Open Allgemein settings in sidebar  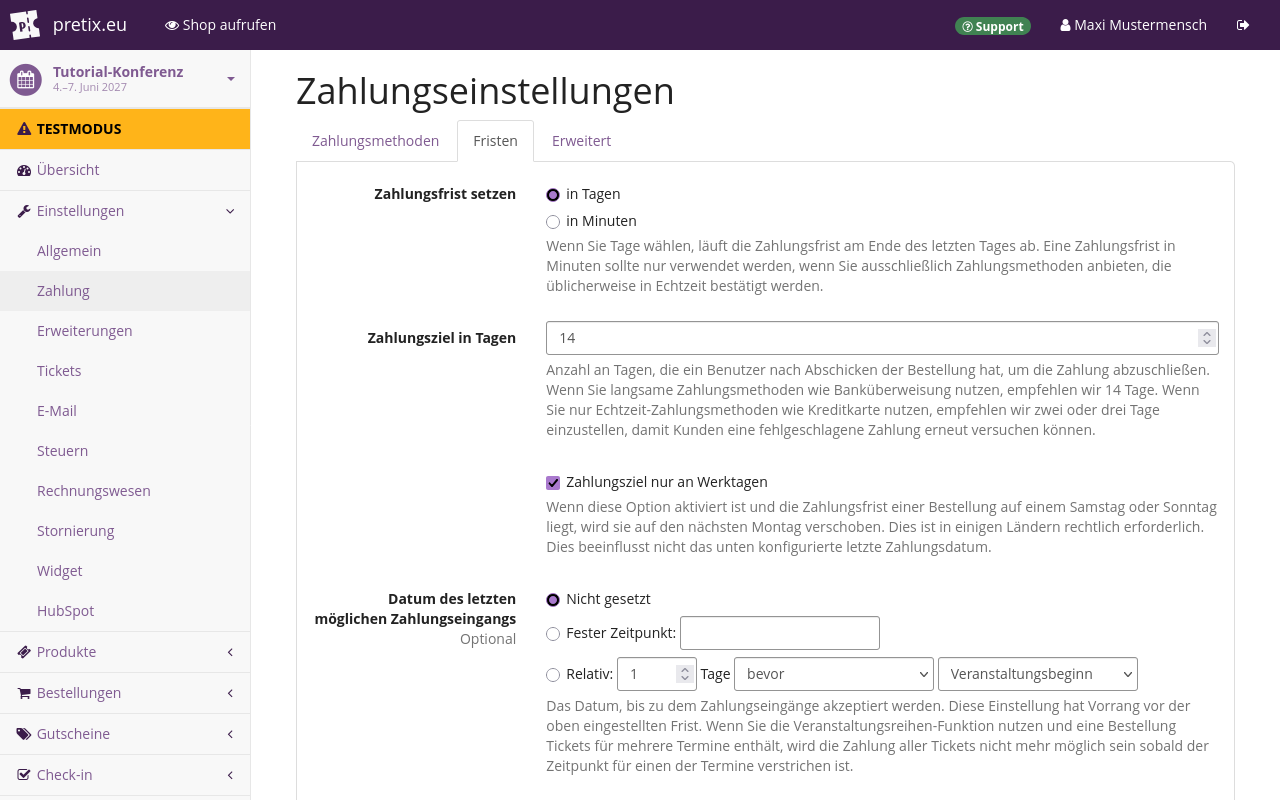[x=125, y=251]
